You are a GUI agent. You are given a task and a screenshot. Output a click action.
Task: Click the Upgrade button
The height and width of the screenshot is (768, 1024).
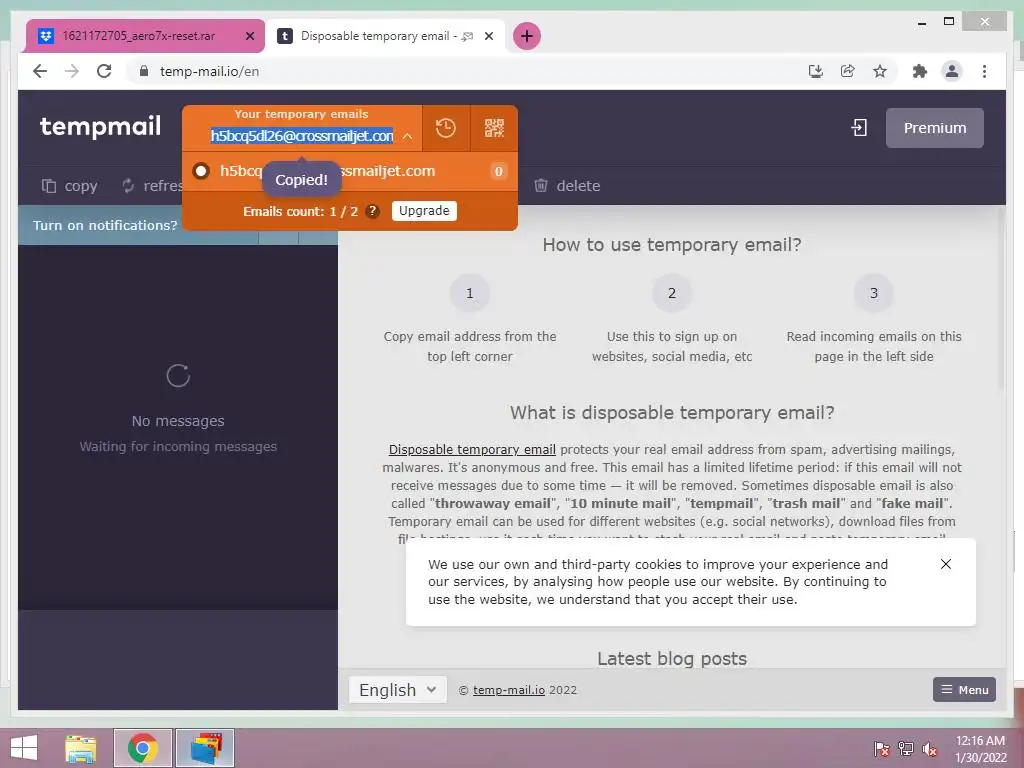pyautogui.click(x=424, y=211)
